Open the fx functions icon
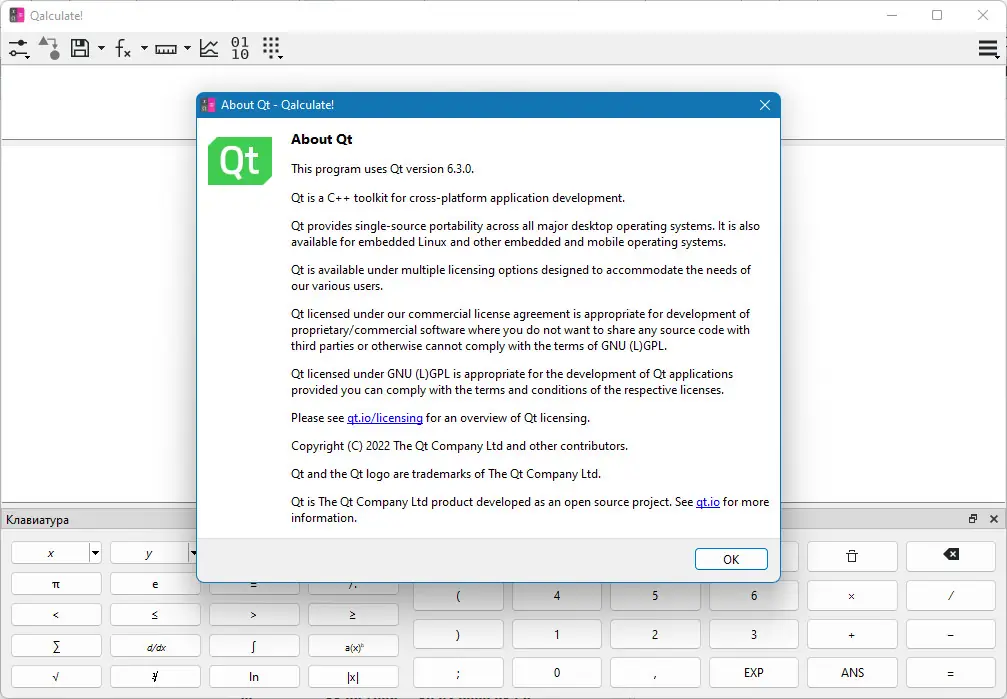The width and height of the screenshot is (1007, 699). coord(123,48)
